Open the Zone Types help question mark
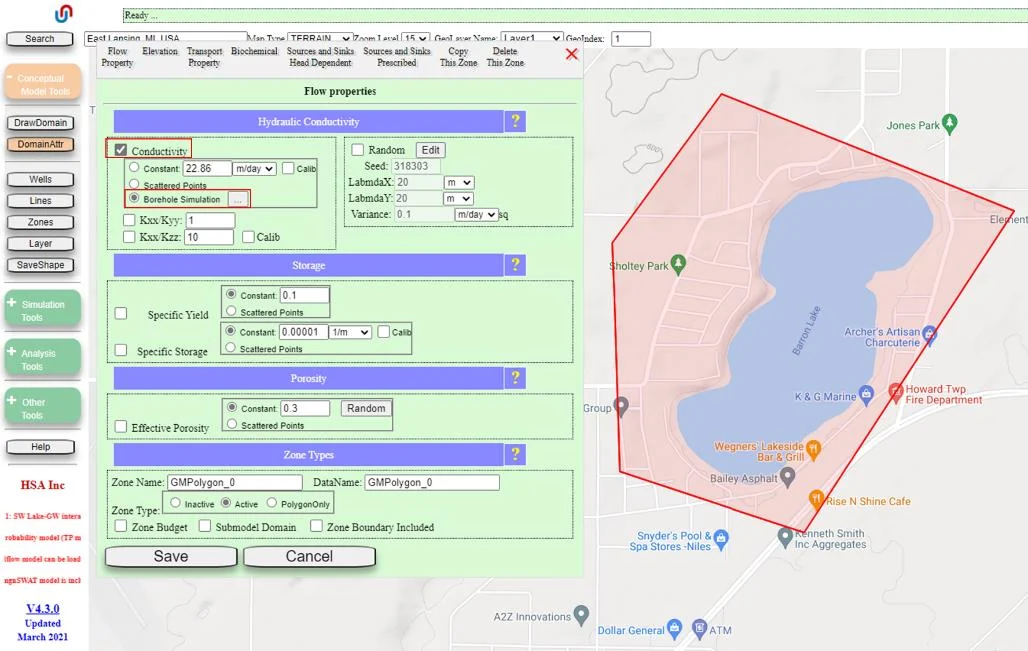 (515, 454)
